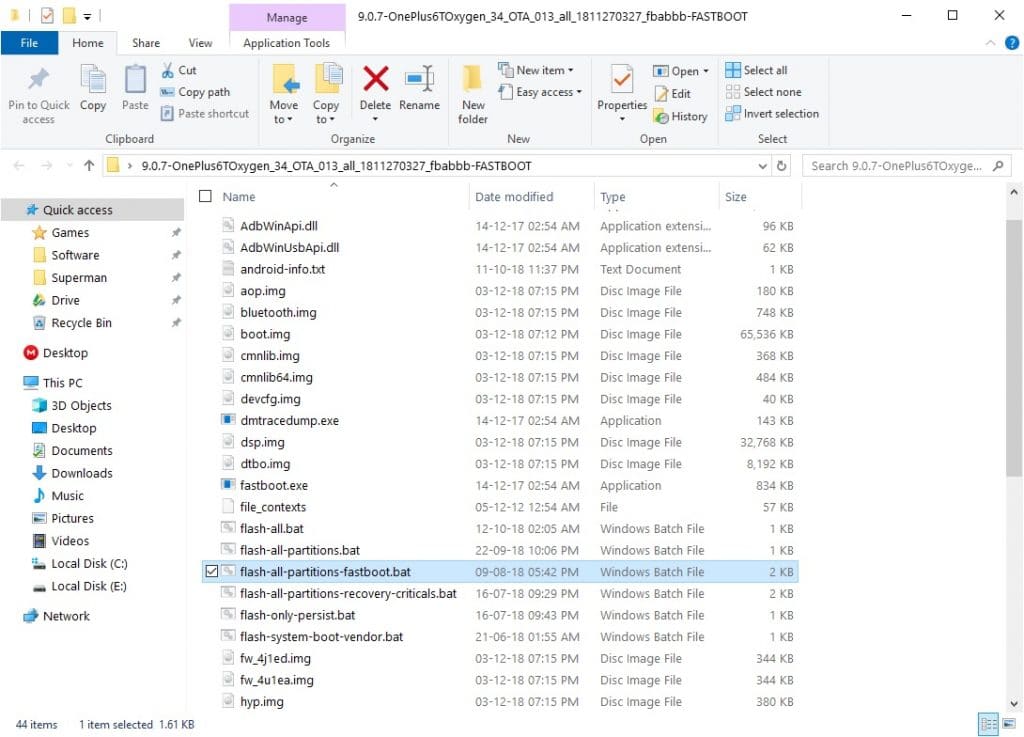Open the blue Help question mark

tap(1012, 43)
